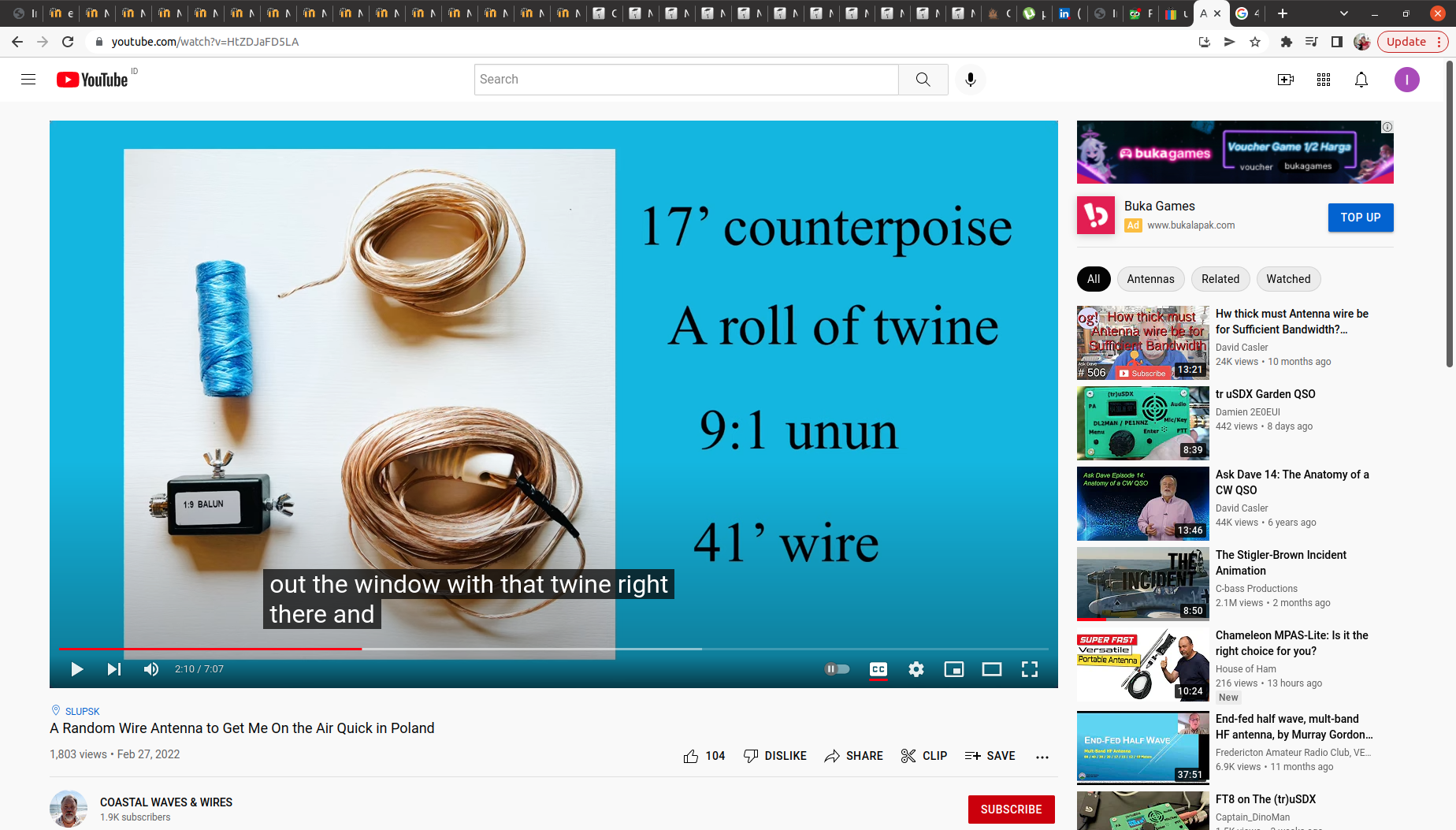
Task: Search with your voice microphone
Action: coord(970,80)
